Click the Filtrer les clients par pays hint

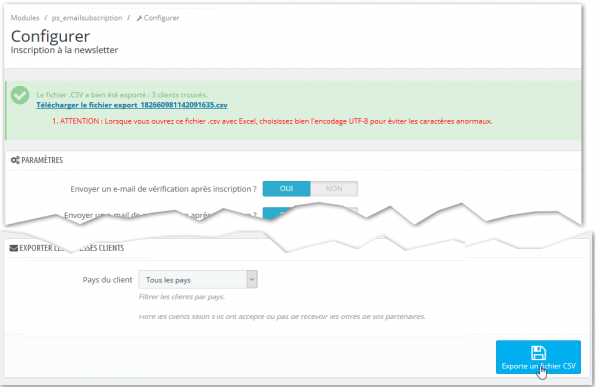pyautogui.click(x=182, y=297)
